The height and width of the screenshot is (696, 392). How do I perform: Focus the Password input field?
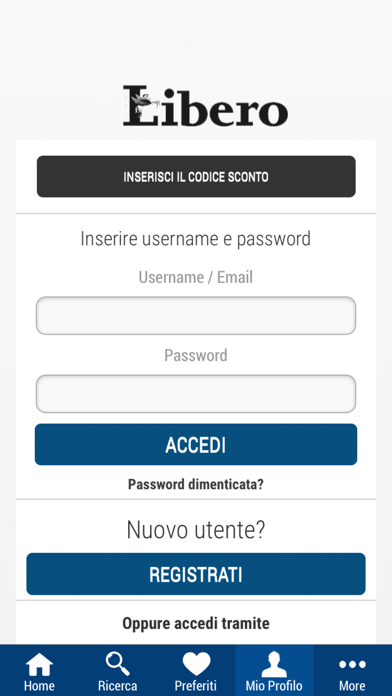coord(196,394)
